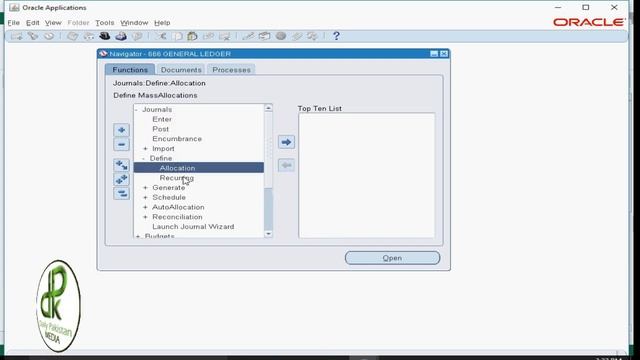Select Launch Journal Wizard item
The height and width of the screenshot is (360, 640).
(x=193, y=227)
